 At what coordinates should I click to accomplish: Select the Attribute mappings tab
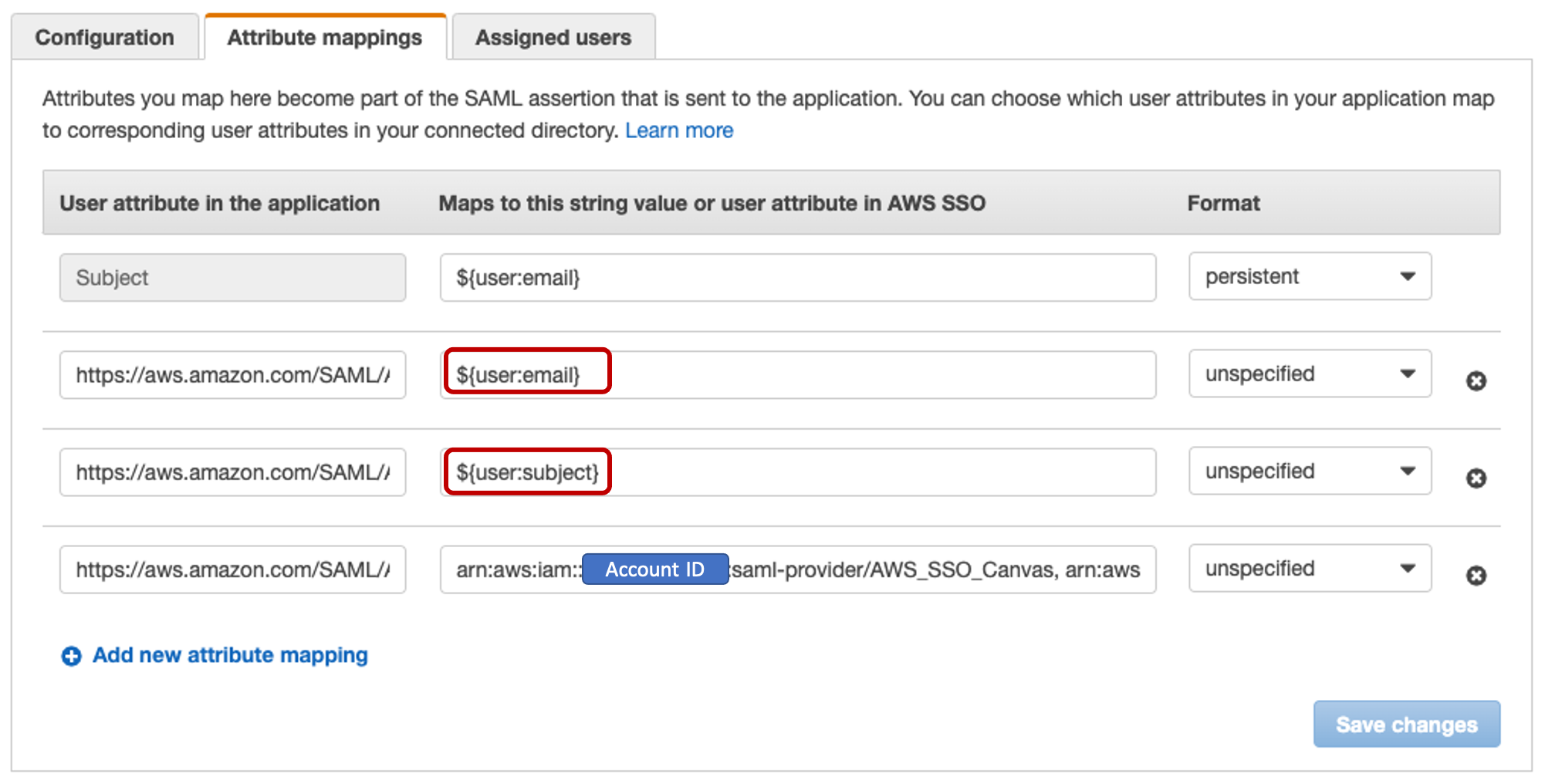pos(324,37)
